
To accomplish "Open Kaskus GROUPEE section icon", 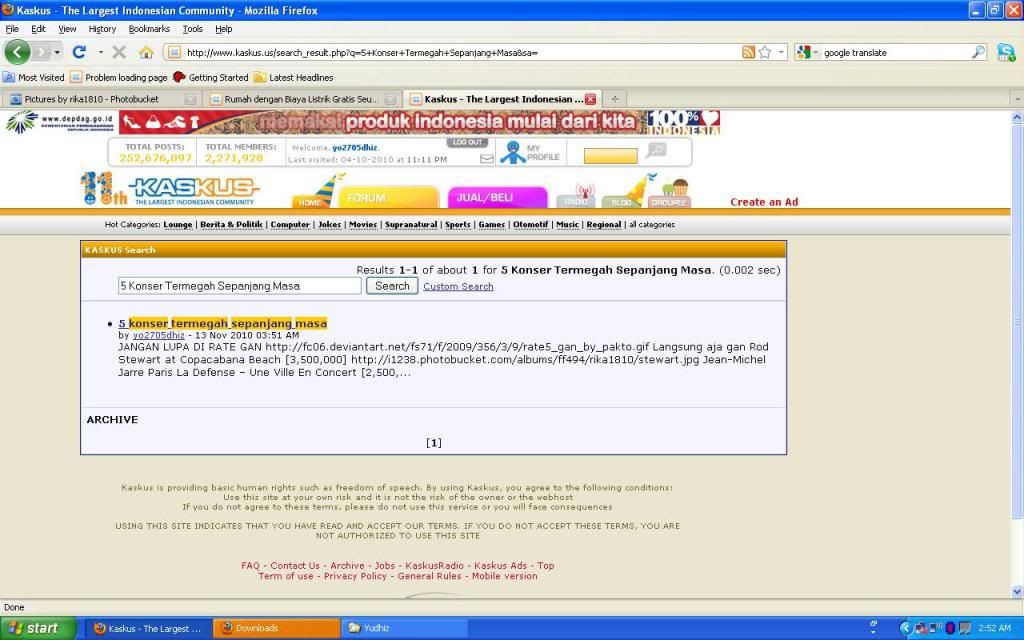I will pos(670,193).
